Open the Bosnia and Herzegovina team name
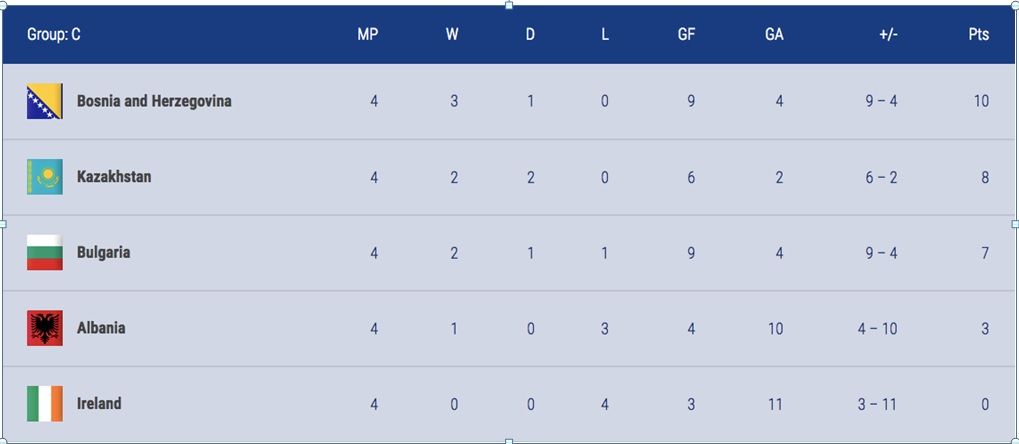1019x444 pixels. [154, 101]
